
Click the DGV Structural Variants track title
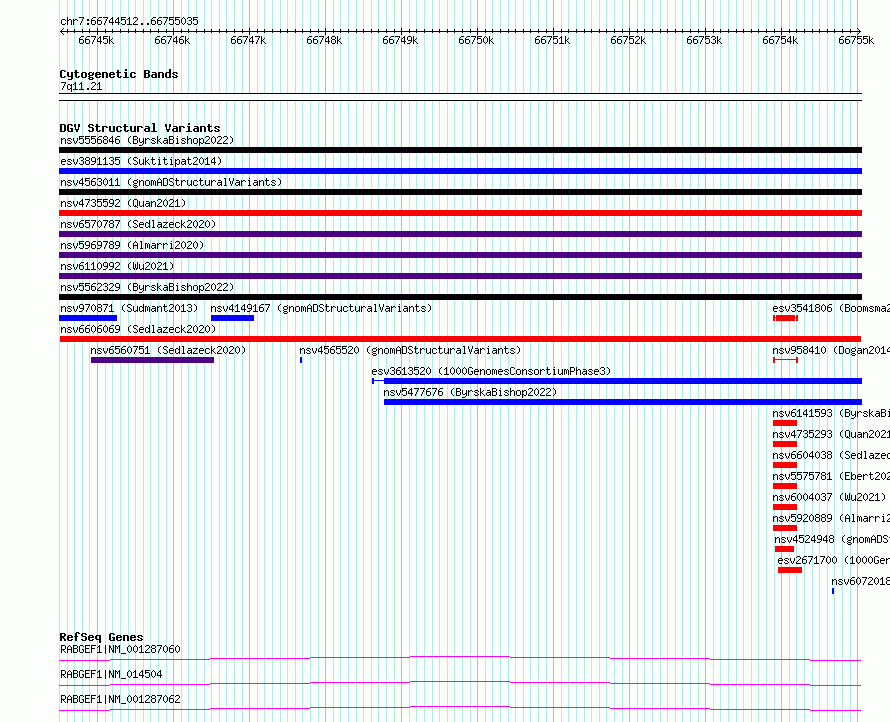(140, 128)
